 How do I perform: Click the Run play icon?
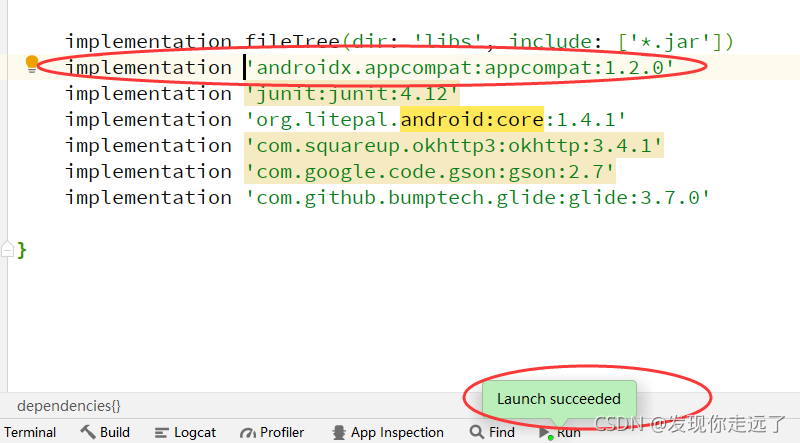tap(545, 434)
